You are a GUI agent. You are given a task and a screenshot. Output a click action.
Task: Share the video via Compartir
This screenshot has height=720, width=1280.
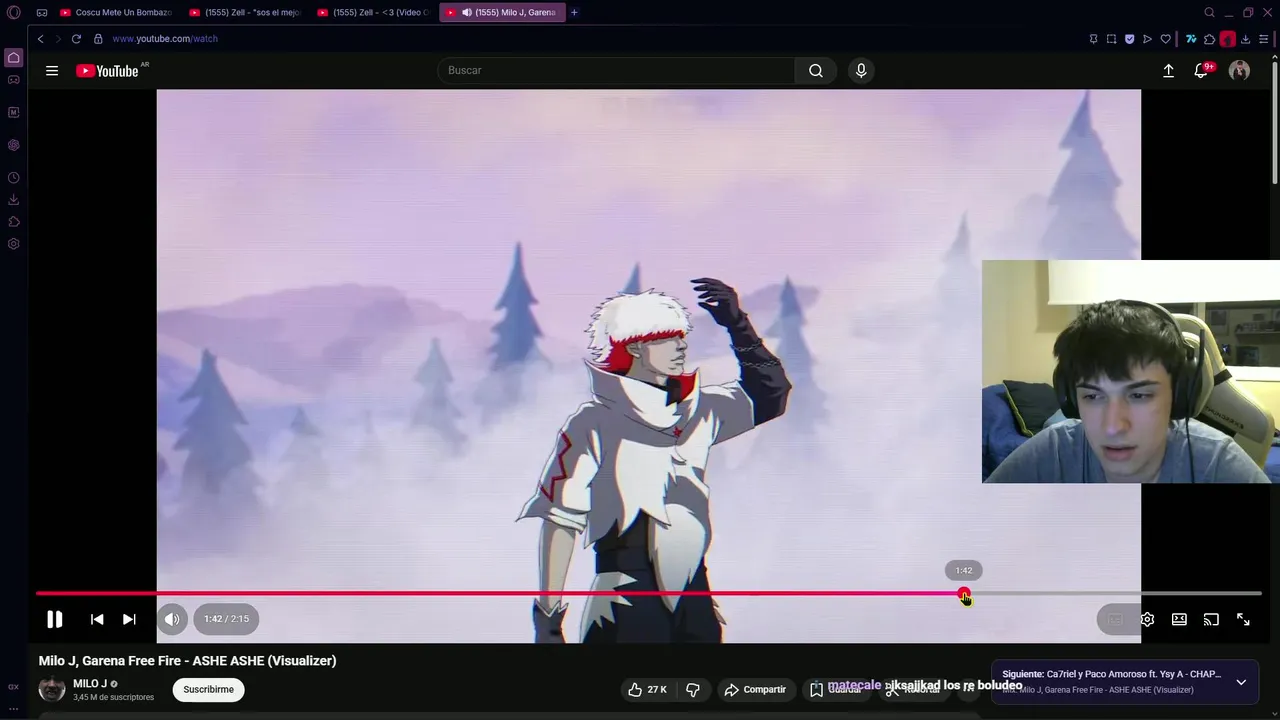755,689
